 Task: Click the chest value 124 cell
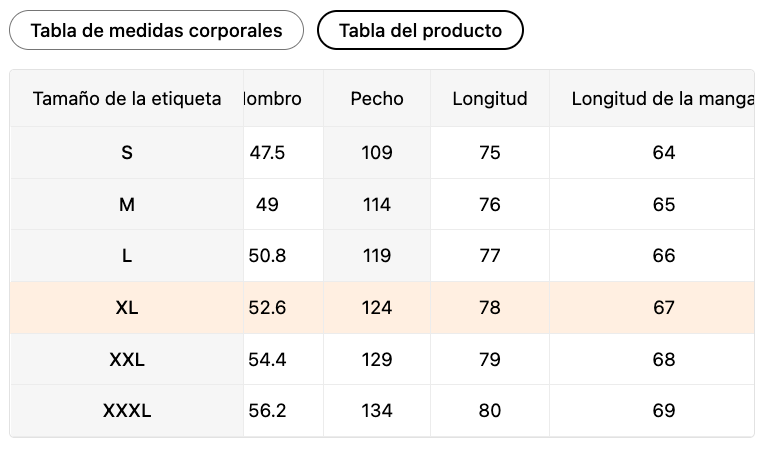coord(377,308)
